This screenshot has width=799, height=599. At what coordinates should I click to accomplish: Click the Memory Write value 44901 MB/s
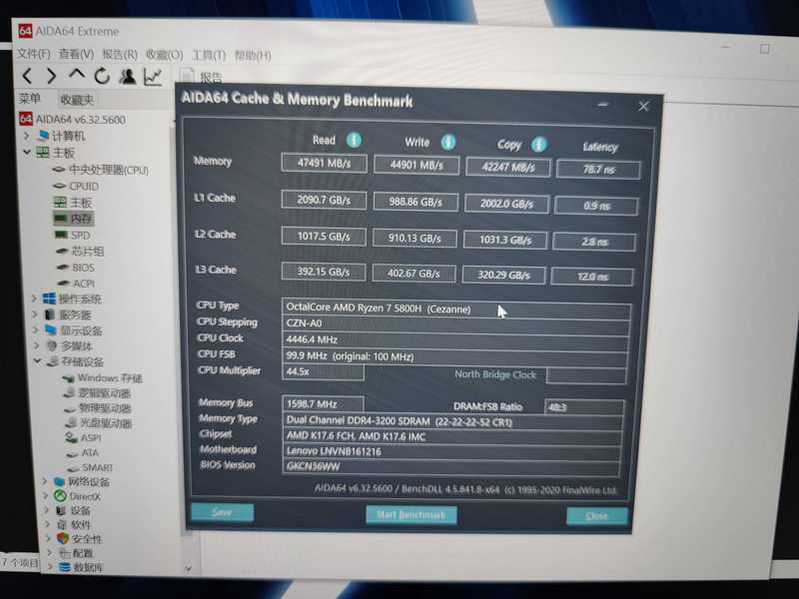(416, 165)
